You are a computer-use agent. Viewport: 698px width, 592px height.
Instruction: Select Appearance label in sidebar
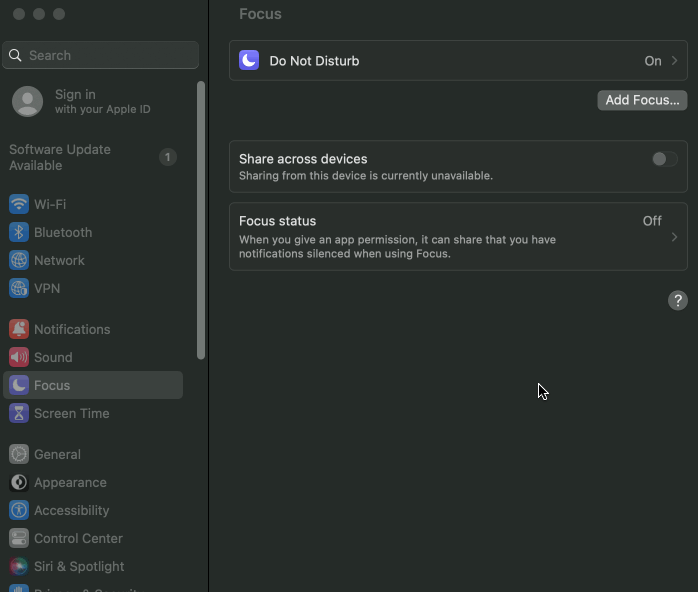click(x=70, y=483)
